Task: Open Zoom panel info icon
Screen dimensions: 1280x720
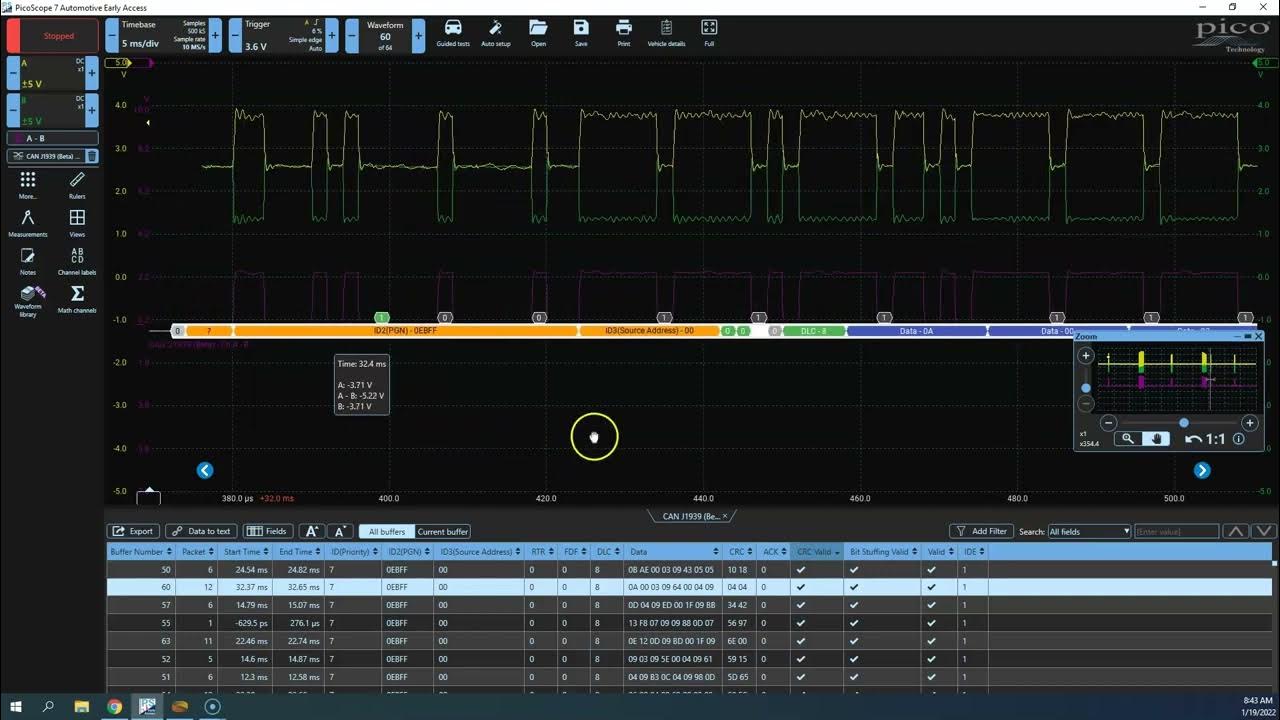Action: coord(1238,438)
